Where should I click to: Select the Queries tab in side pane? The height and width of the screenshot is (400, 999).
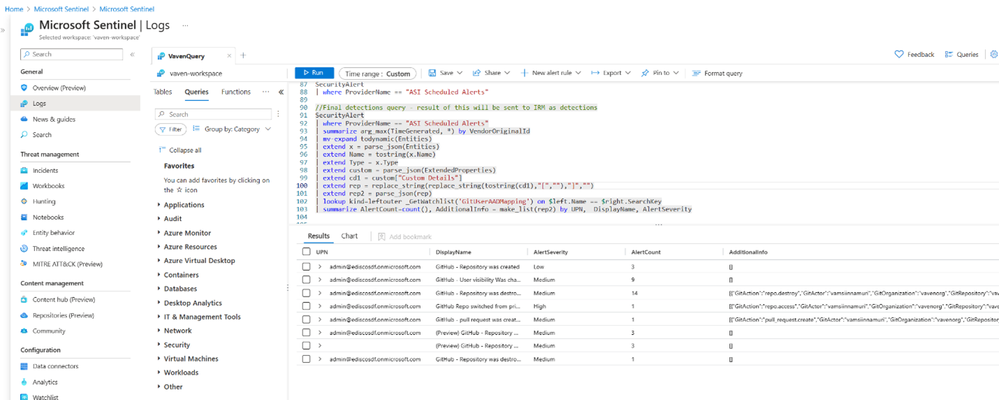tap(197, 92)
